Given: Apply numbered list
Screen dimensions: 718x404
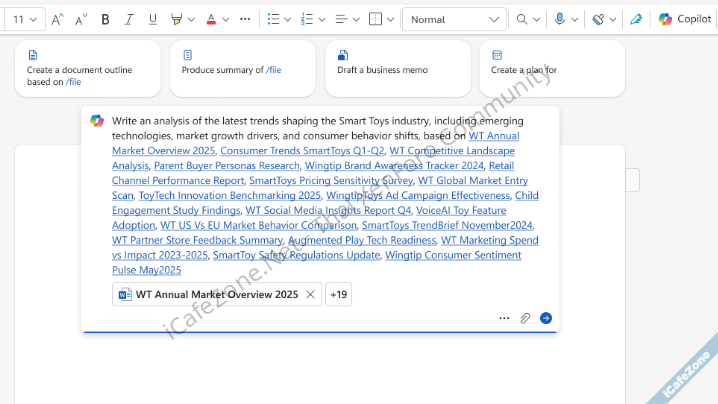Looking at the screenshot, I should (x=307, y=19).
